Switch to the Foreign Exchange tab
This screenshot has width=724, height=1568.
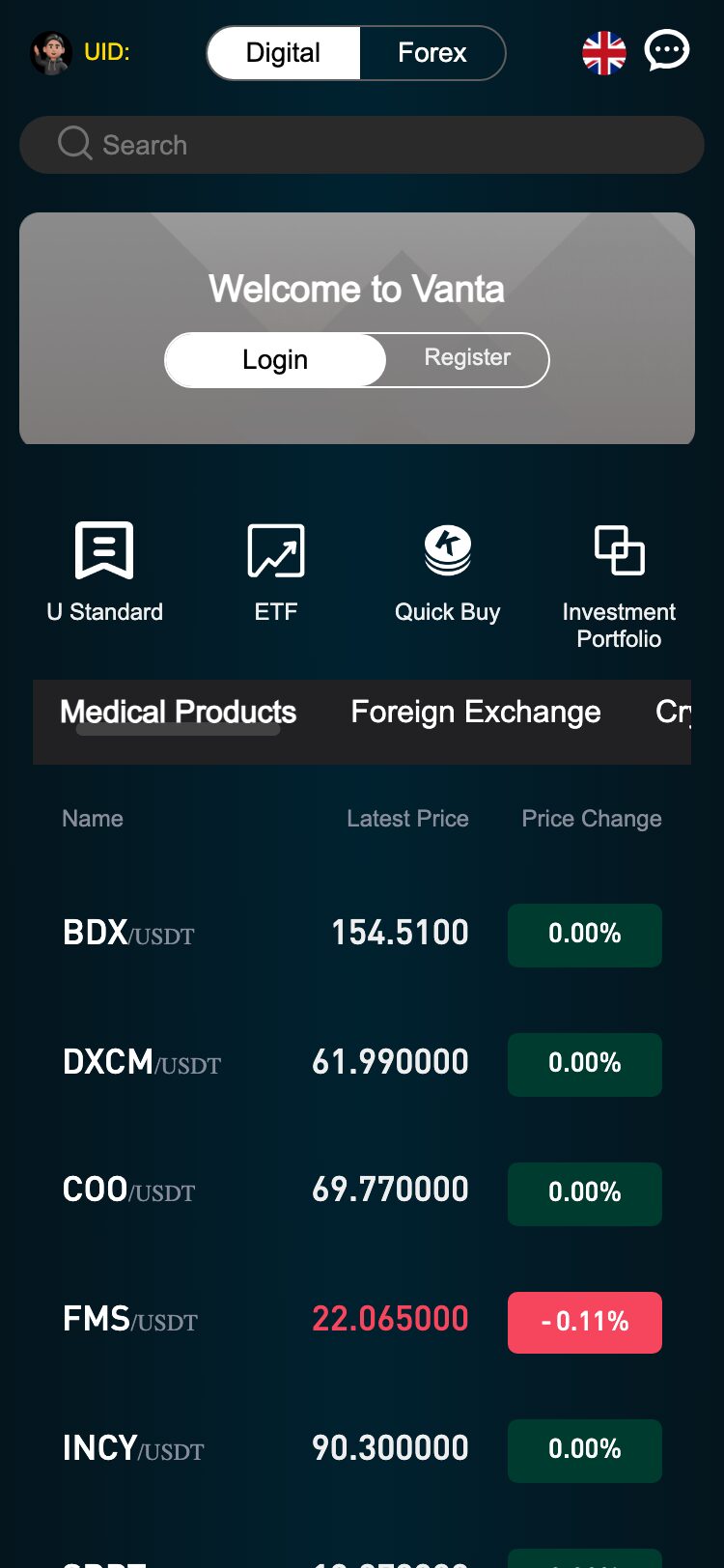476,713
